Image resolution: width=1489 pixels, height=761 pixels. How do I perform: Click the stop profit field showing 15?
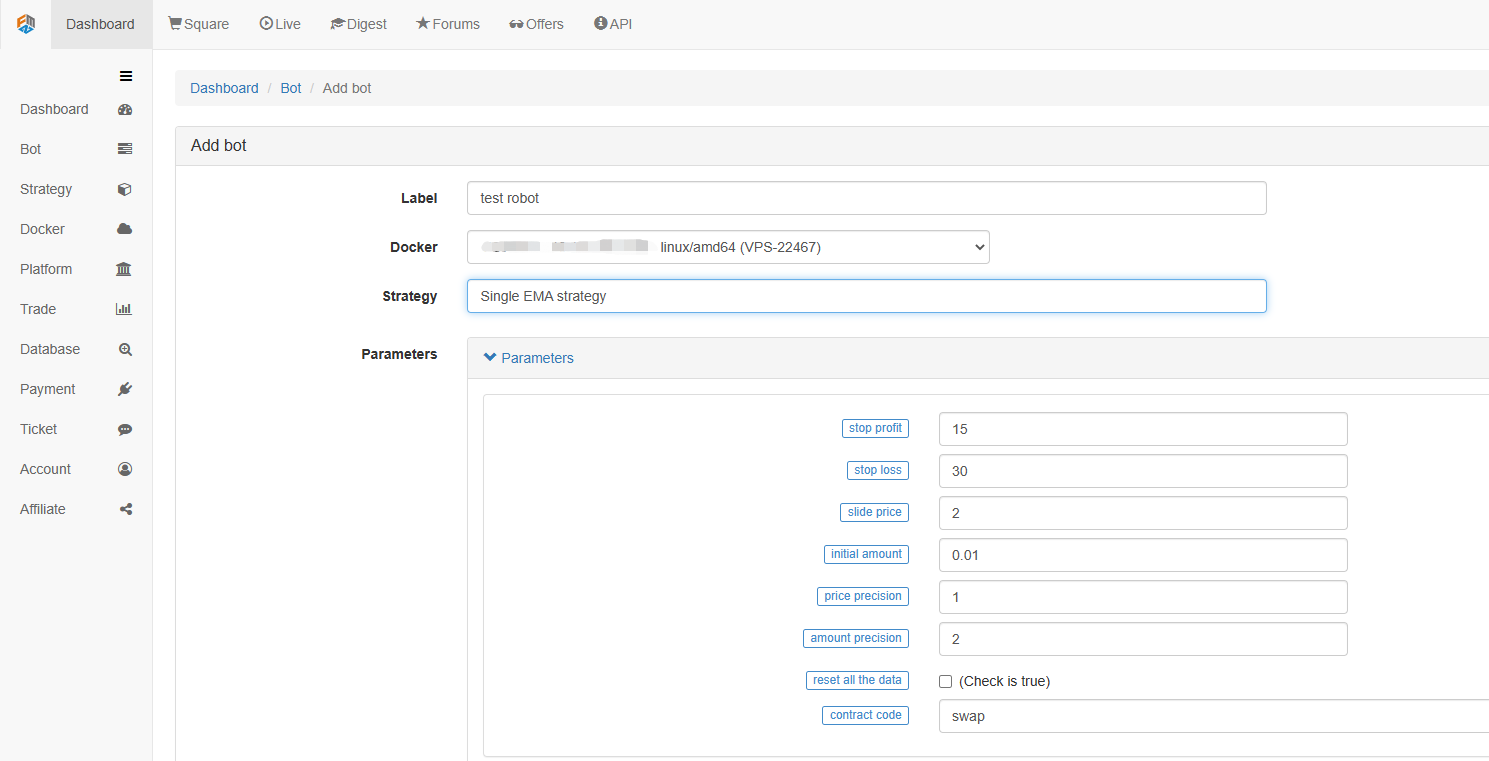point(1143,429)
